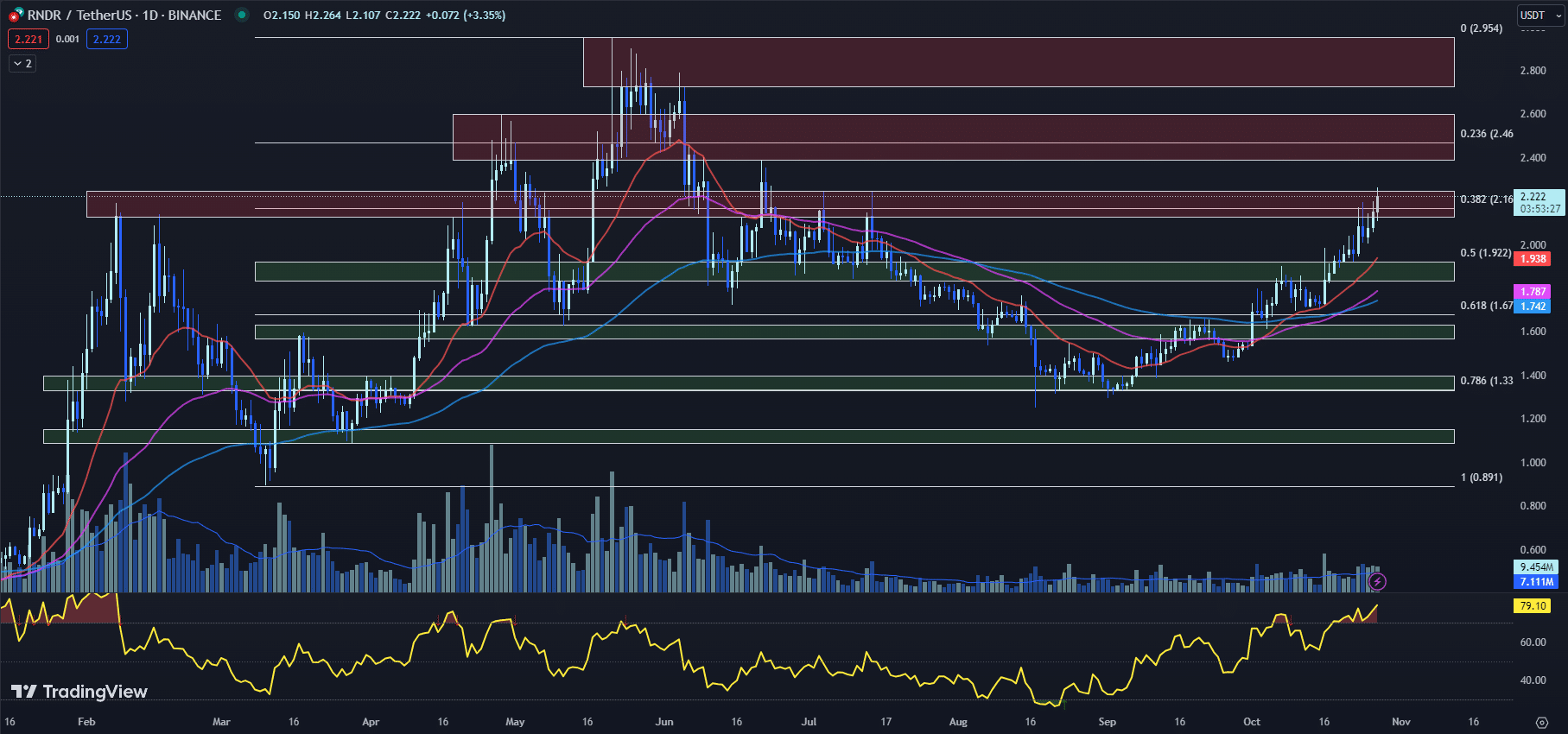
Task: Click the Jul date on time axis
Action: pyautogui.click(x=809, y=722)
